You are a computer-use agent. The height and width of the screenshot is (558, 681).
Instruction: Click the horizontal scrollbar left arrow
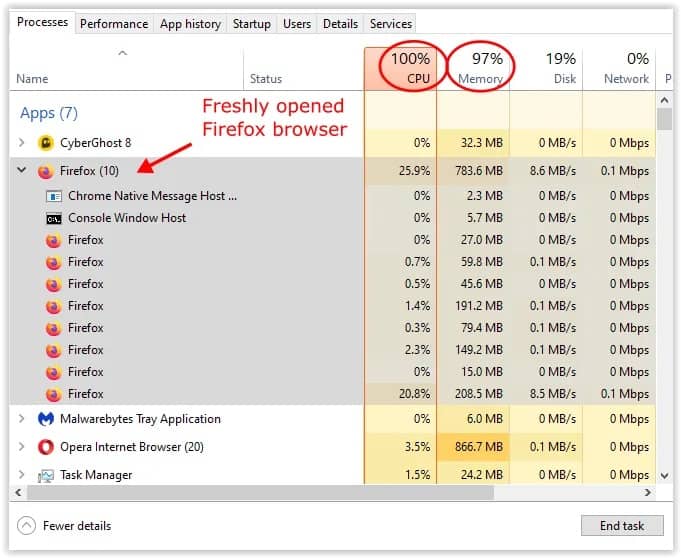click(18, 492)
